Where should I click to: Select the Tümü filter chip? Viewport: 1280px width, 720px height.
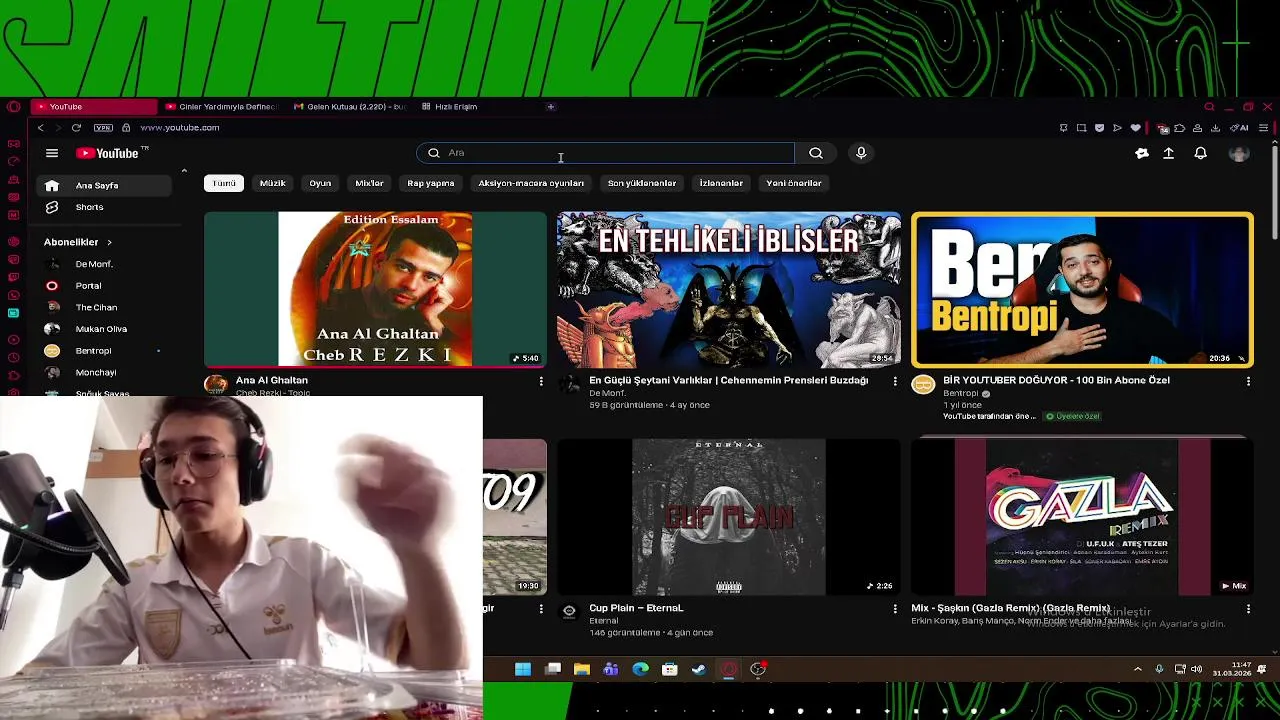(224, 183)
